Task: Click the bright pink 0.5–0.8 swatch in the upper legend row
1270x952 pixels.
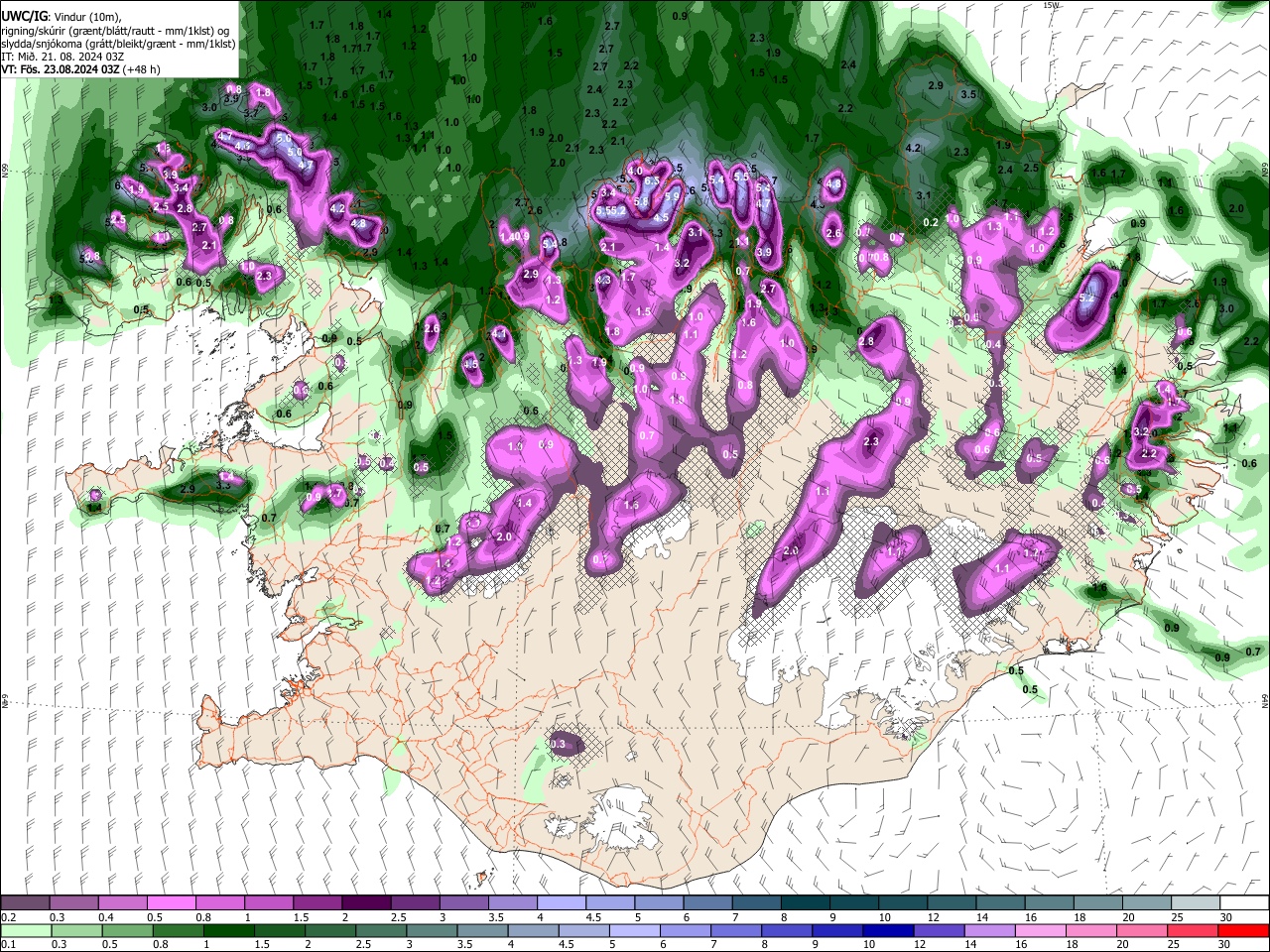Action: pyautogui.click(x=171, y=903)
